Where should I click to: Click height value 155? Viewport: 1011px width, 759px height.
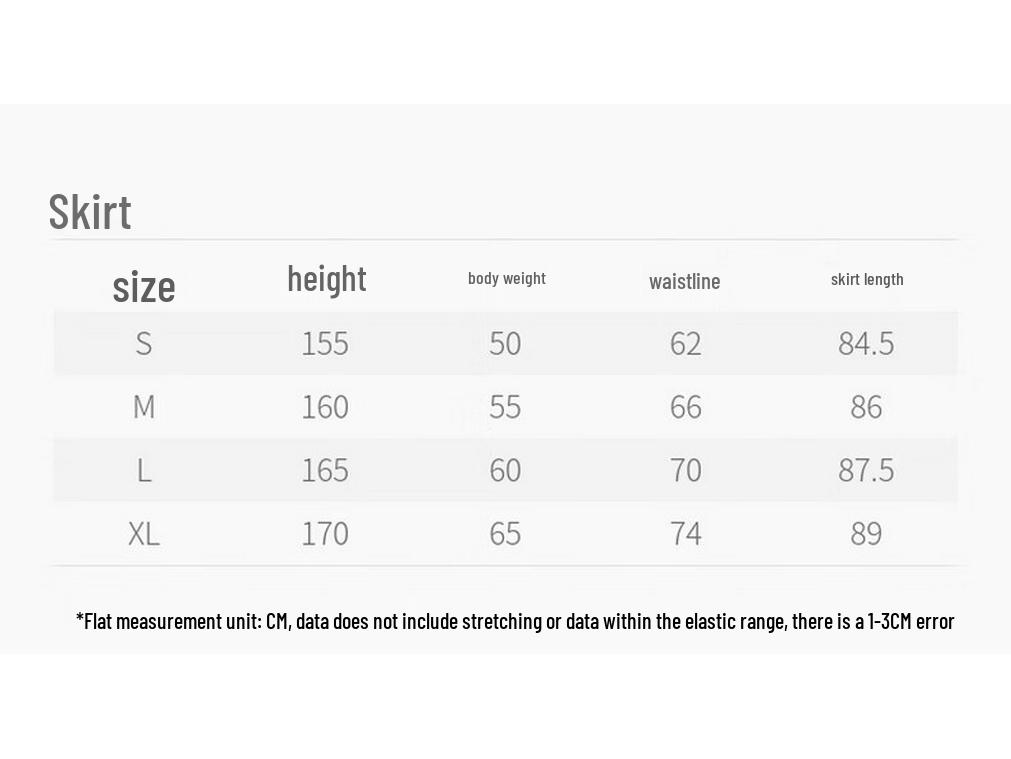(325, 343)
